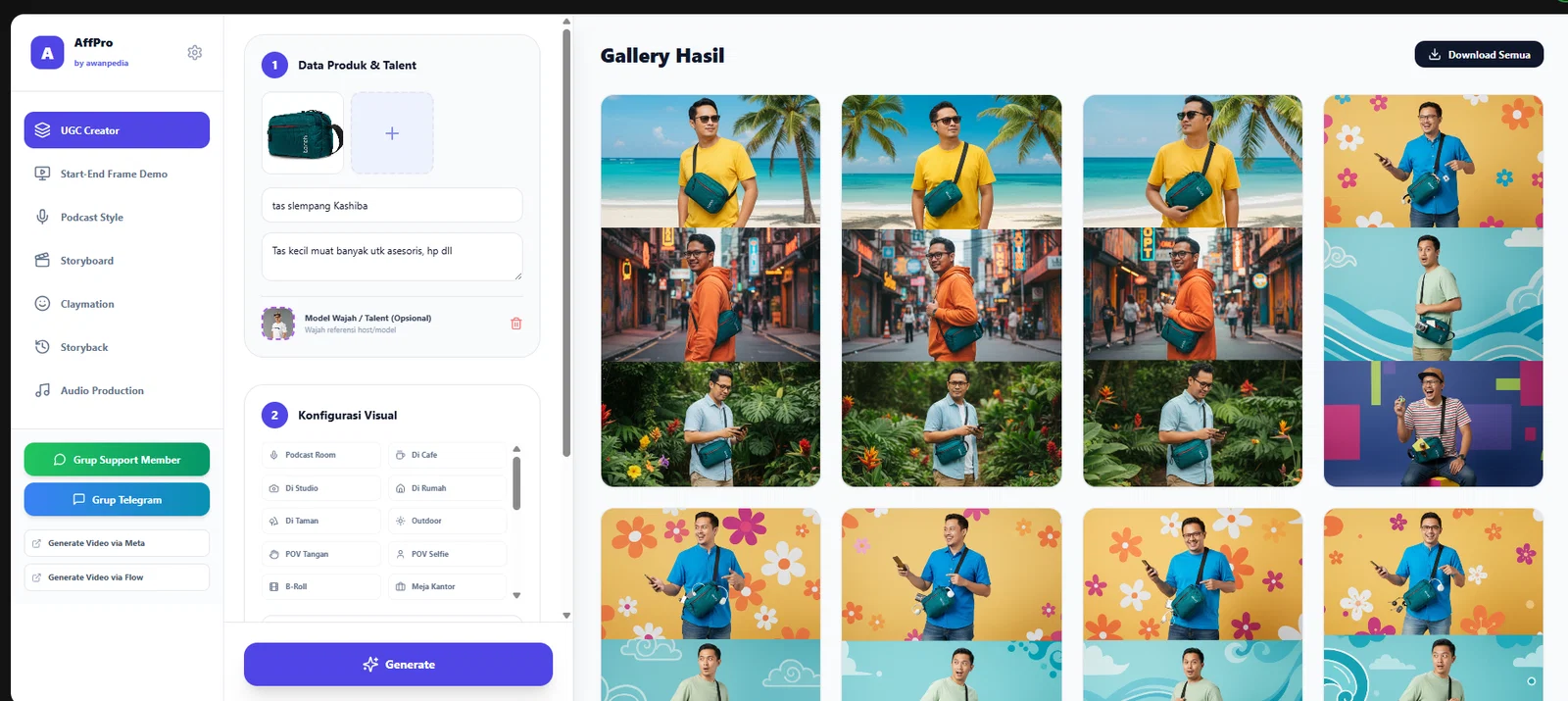Go to Audio Production
1568x701 pixels.
102,390
